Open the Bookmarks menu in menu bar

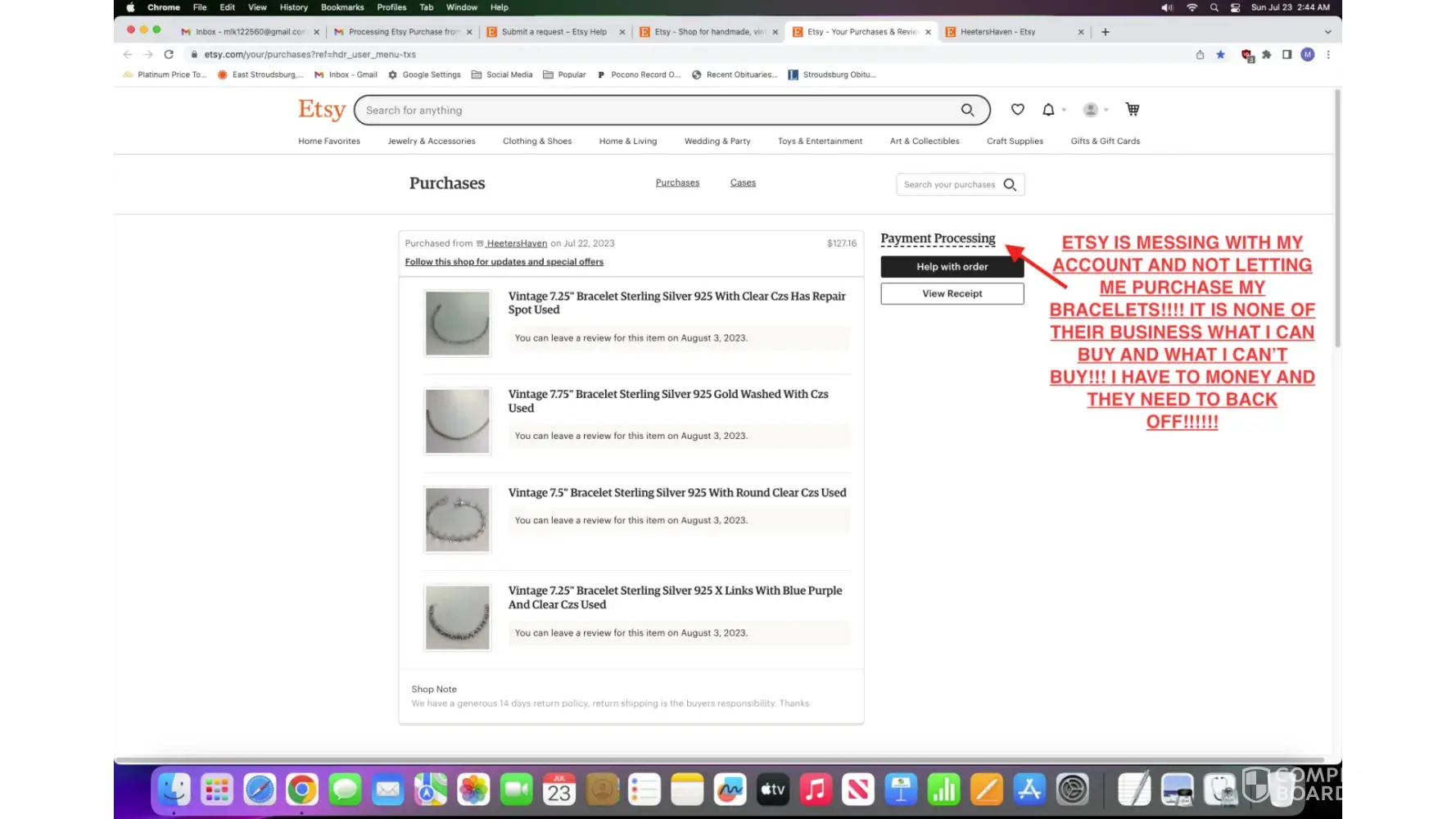342,7
